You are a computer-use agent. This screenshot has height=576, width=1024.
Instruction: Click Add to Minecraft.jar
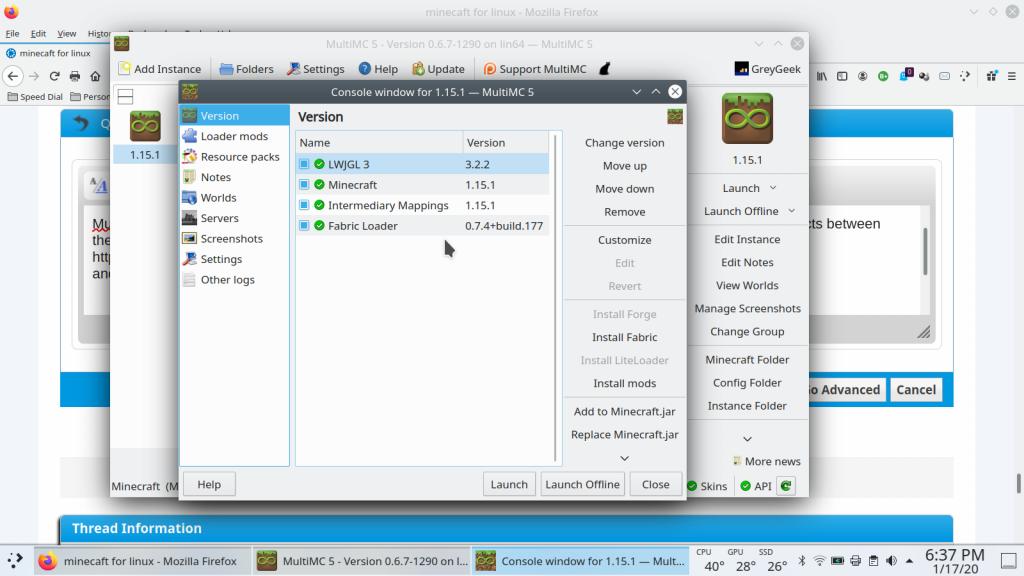(x=624, y=411)
